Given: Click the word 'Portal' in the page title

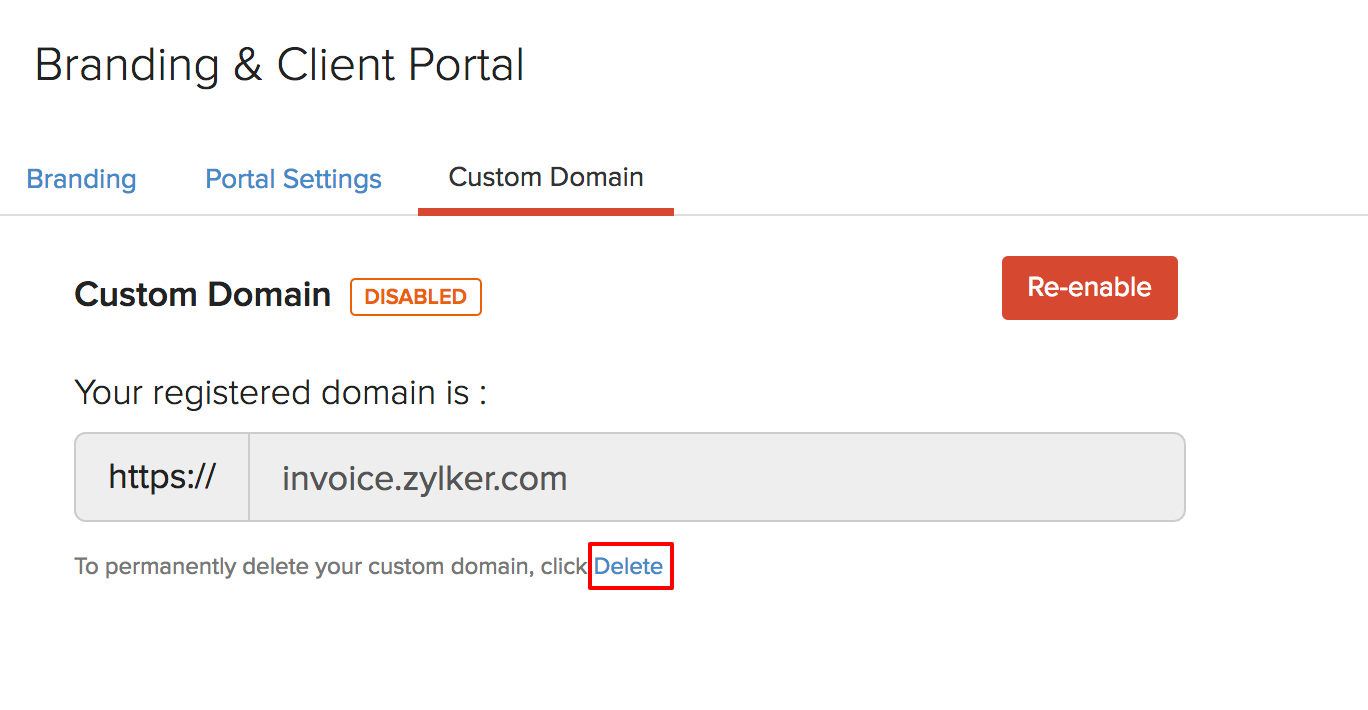Looking at the screenshot, I should pos(466,66).
